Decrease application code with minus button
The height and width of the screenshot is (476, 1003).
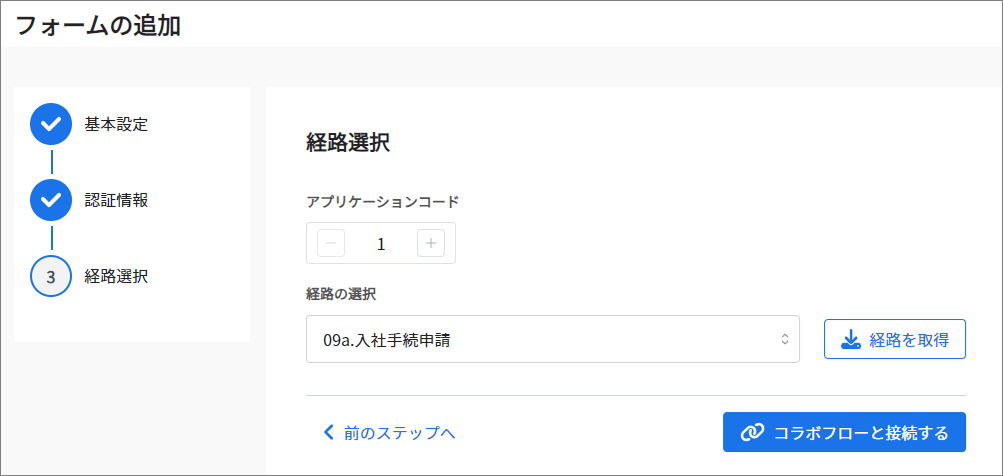click(331, 243)
